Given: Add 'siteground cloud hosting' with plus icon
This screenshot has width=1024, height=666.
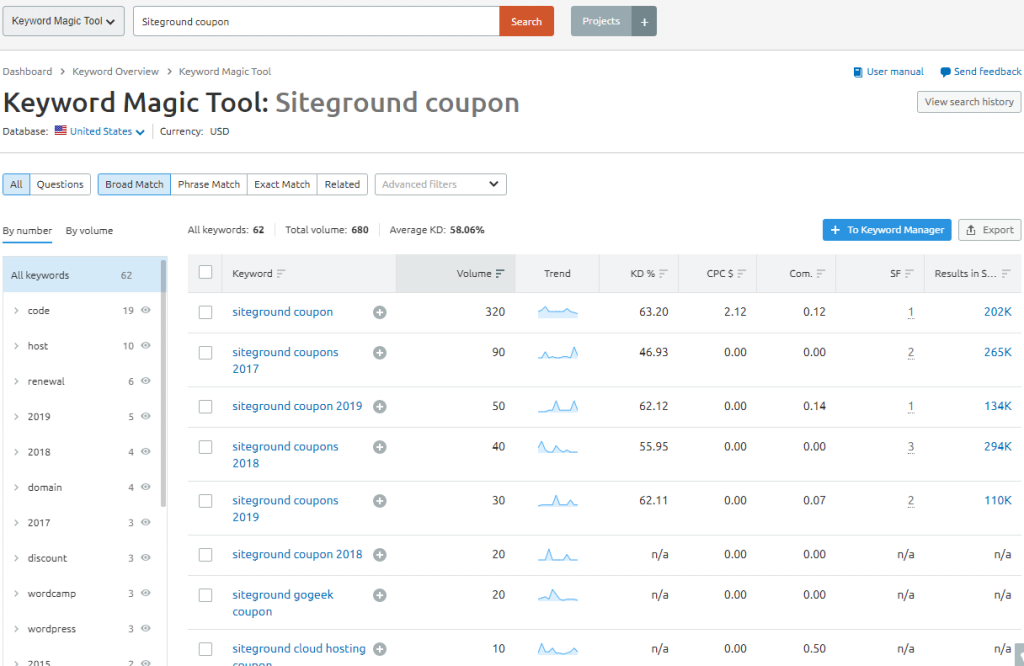Looking at the screenshot, I should [x=379, y=649].
